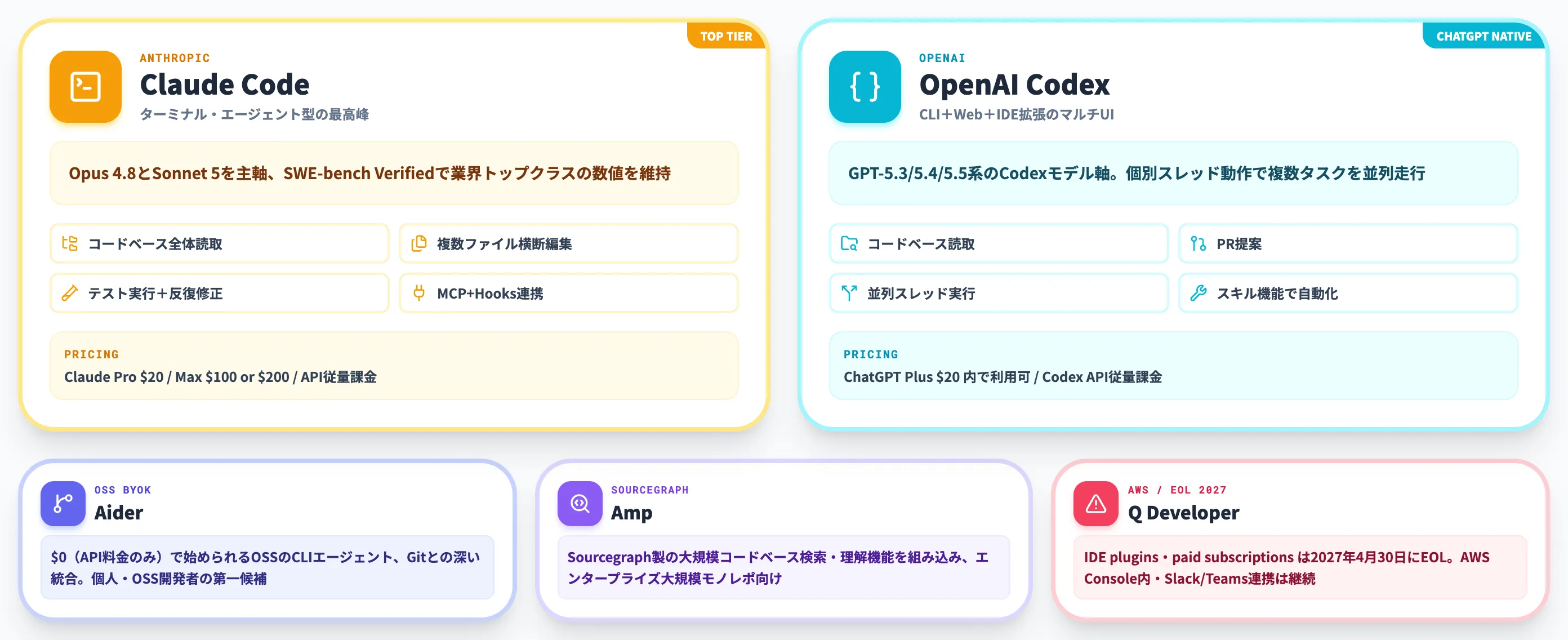Click the teal OpenAI Codex braces icon

point(865,86)
